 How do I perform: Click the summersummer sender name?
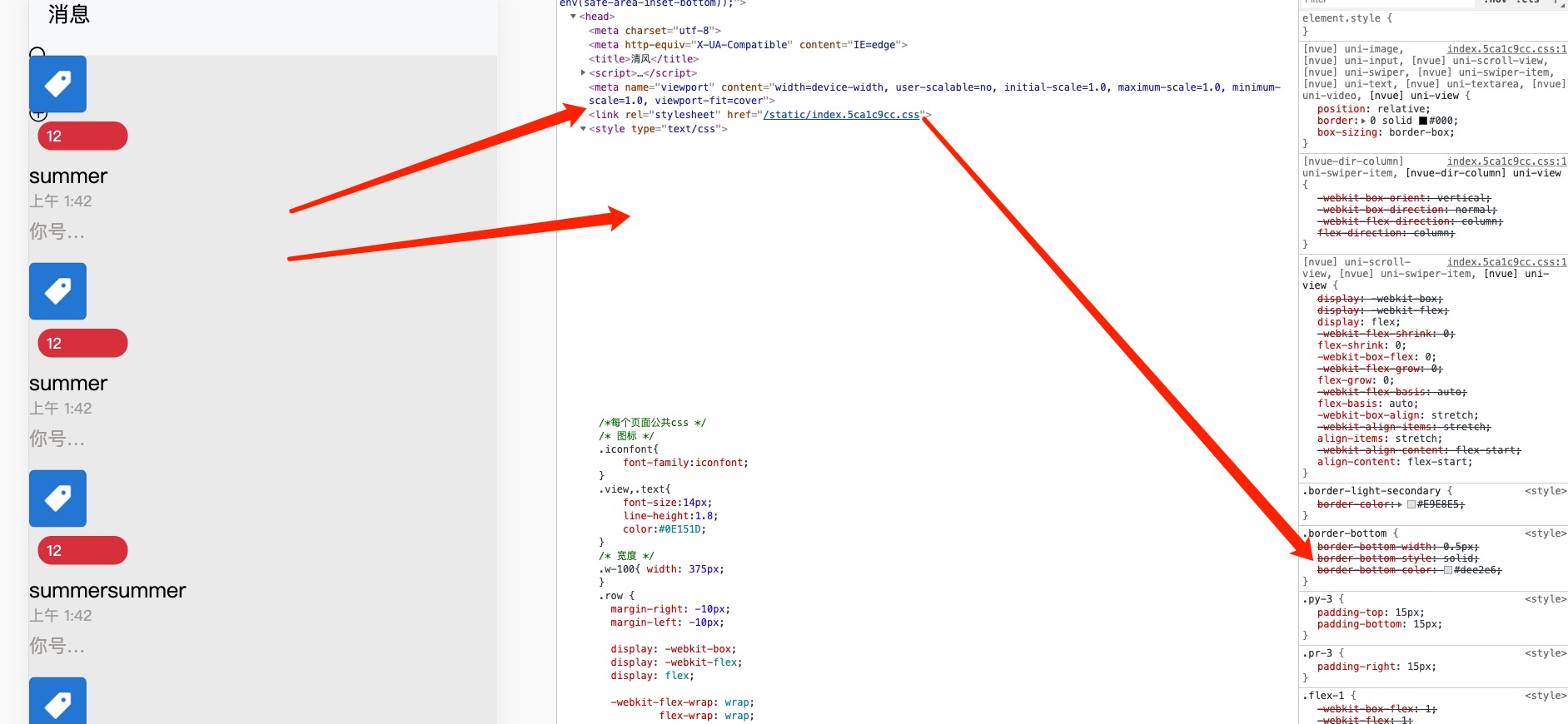coord(107,591)
